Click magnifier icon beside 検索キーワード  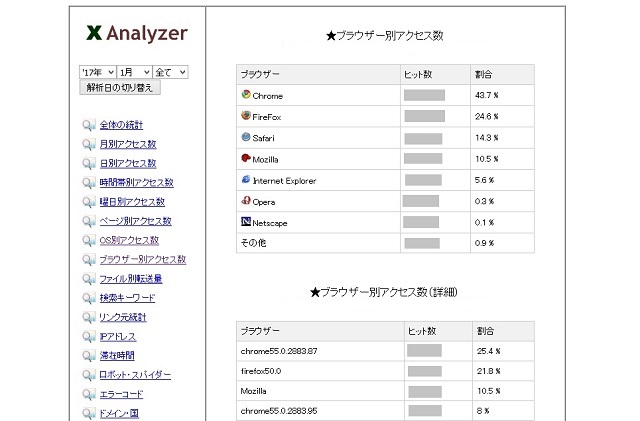pos(89,298)
